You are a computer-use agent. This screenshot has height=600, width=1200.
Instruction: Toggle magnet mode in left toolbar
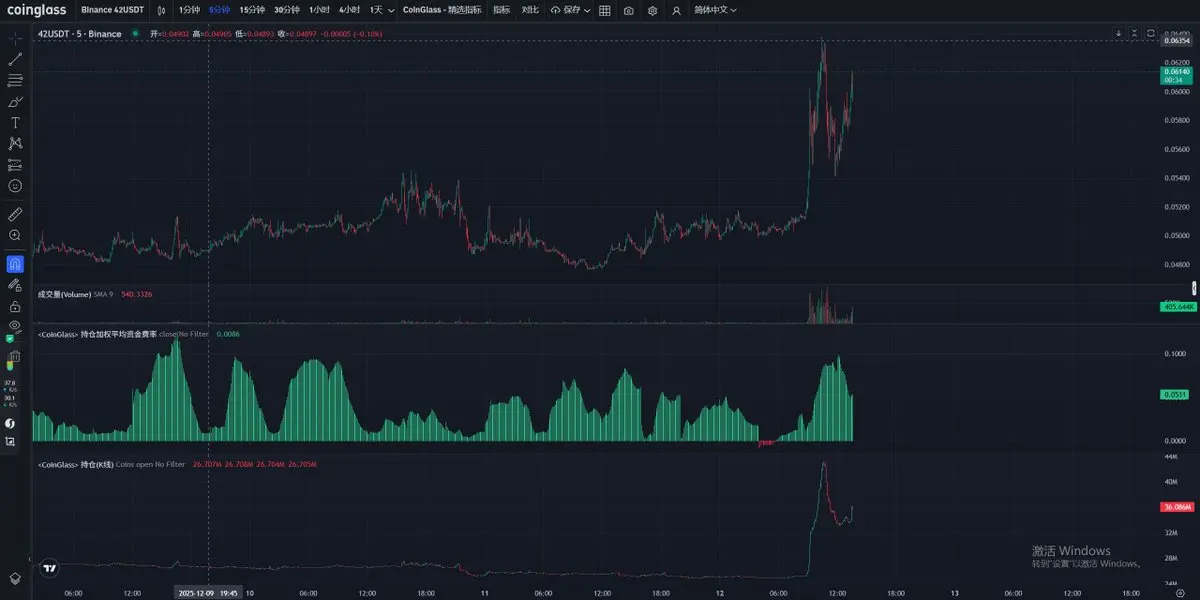tap(15, 264)
